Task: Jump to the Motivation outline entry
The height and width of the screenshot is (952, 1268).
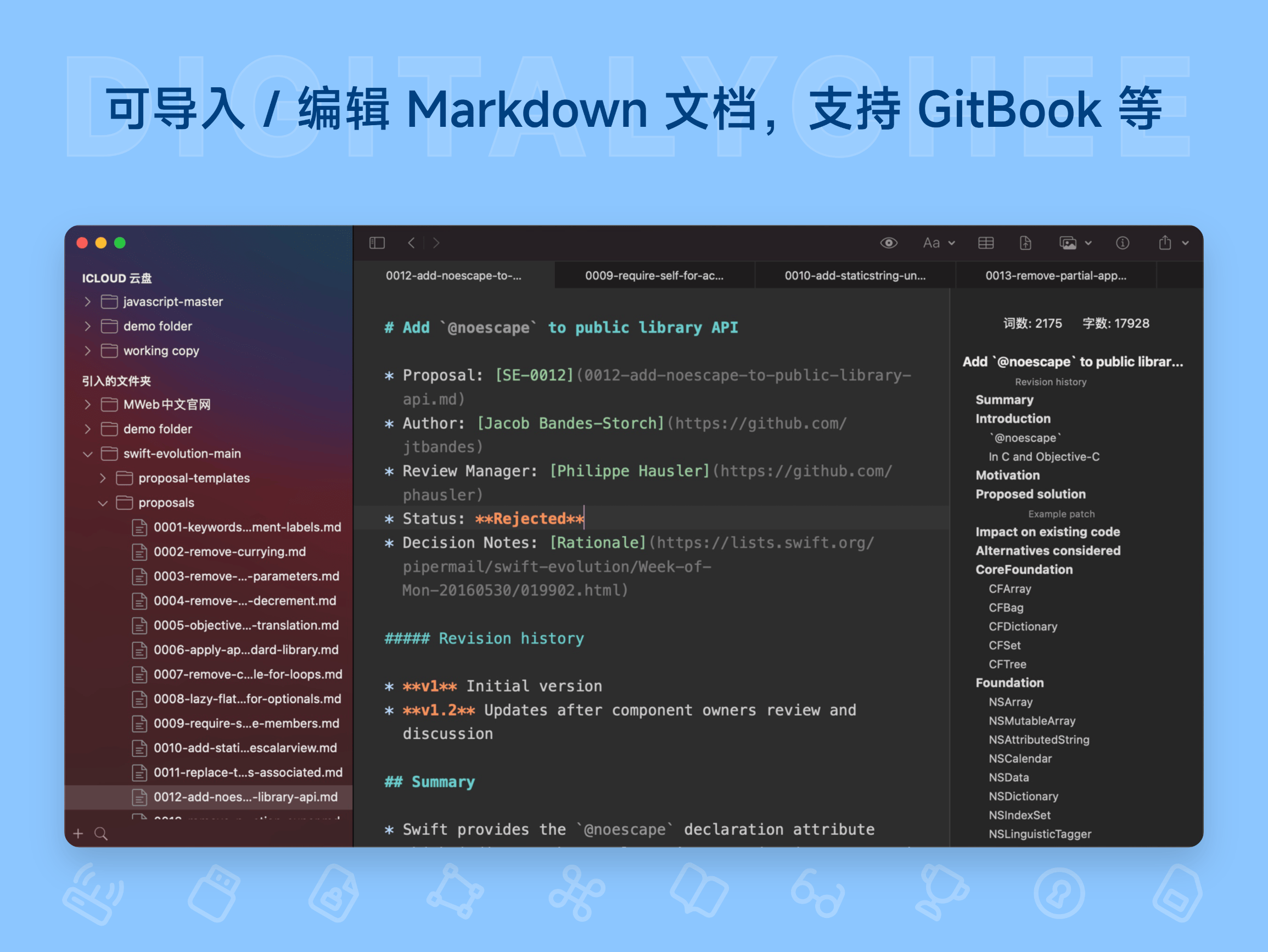Action: 1007,475
